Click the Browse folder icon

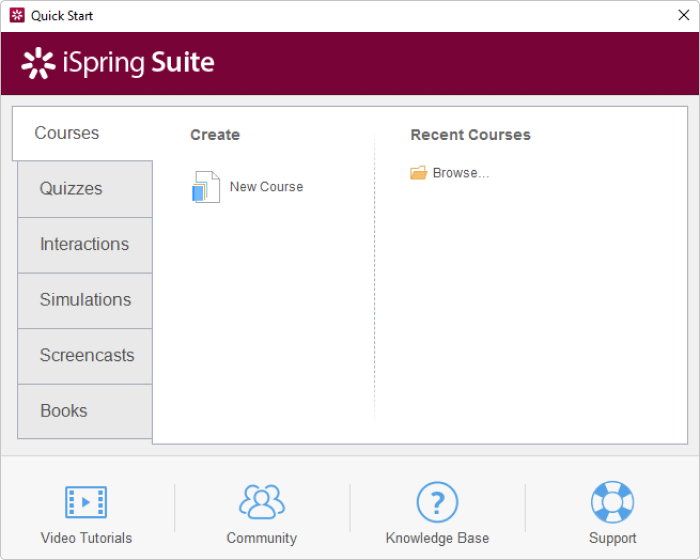[418, 173]
